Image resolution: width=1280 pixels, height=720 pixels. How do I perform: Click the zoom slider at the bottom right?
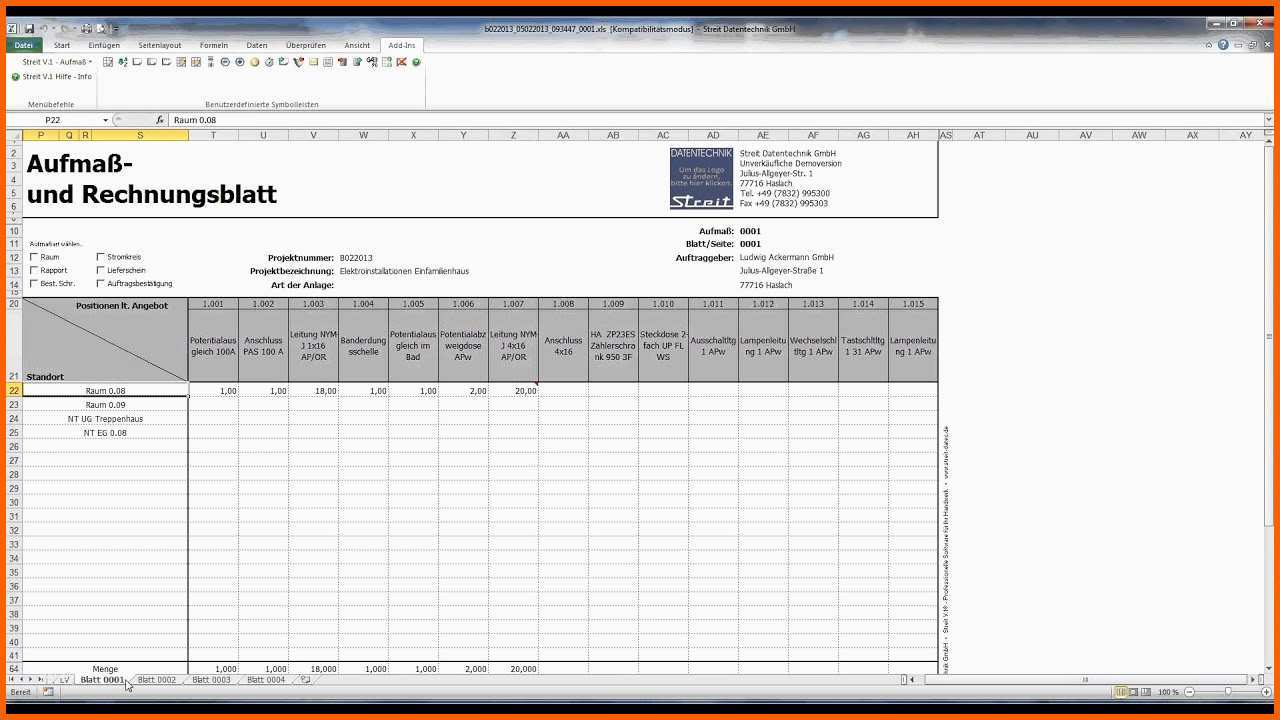(1228, 692)
